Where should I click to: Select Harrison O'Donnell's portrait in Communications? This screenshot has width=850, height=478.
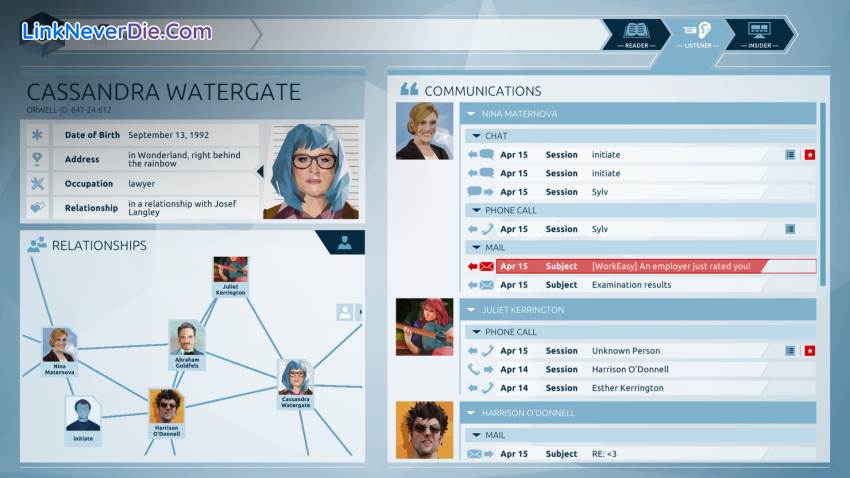tap(424, 430)
